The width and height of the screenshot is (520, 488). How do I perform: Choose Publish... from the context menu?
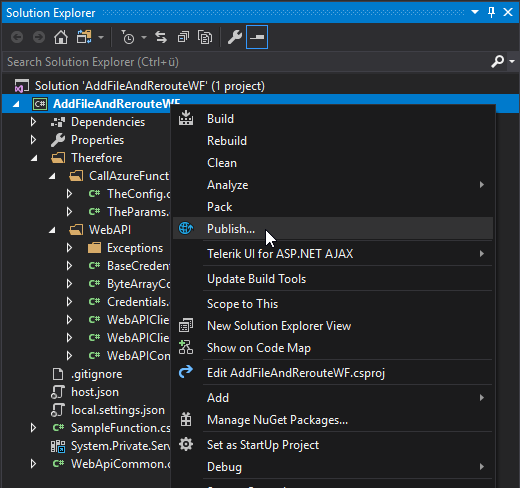point(333,229)
